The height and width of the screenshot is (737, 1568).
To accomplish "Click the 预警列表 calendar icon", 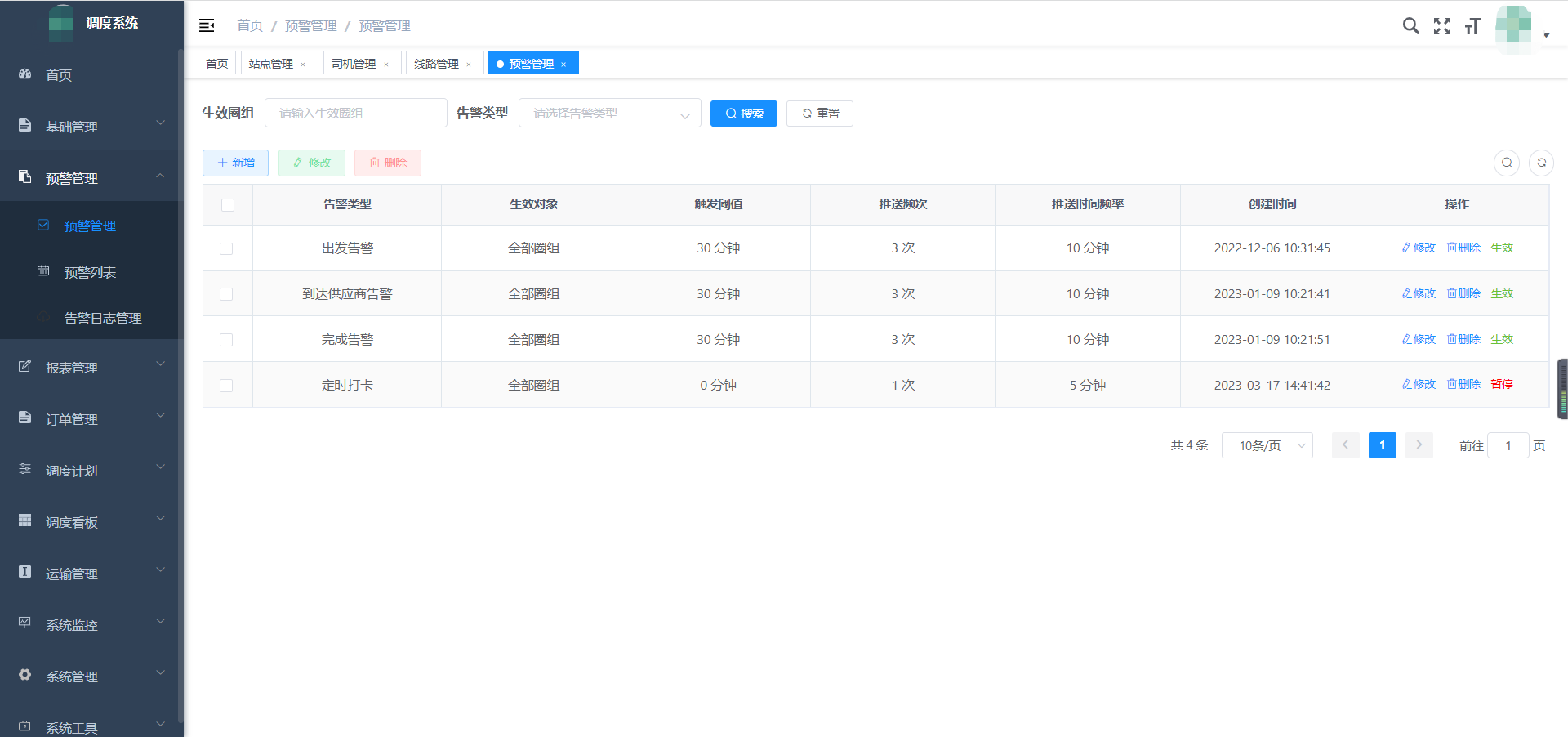I will 43,271.
